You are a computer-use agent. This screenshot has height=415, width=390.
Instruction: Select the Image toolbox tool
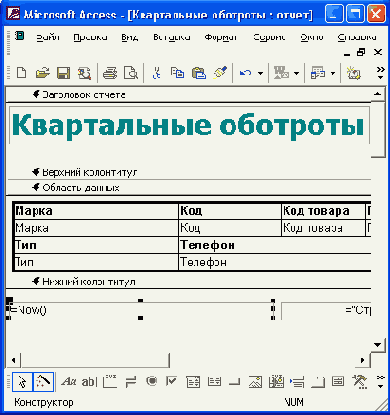255,382
